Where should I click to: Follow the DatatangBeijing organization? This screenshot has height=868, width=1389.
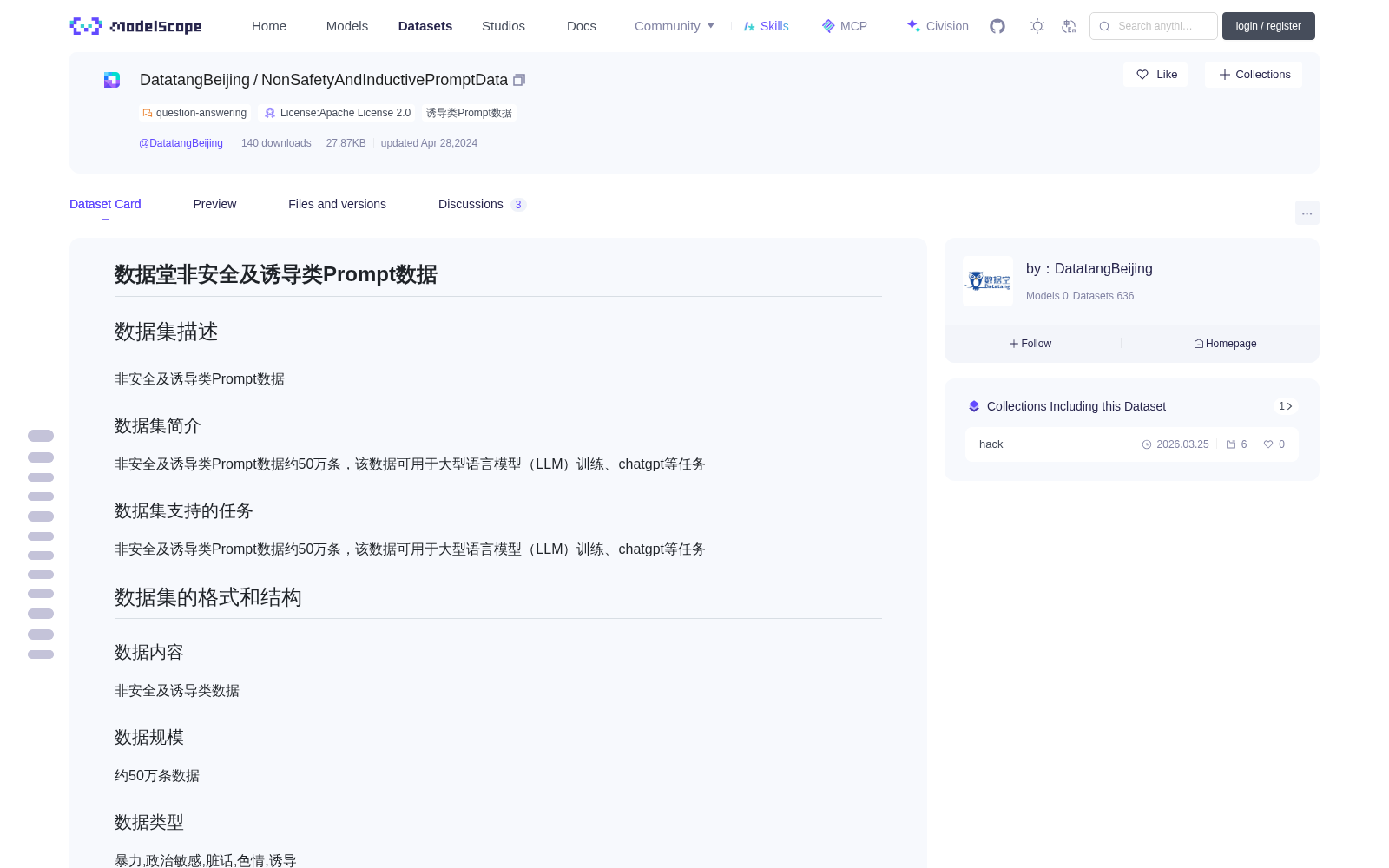tap(1030, 344)
